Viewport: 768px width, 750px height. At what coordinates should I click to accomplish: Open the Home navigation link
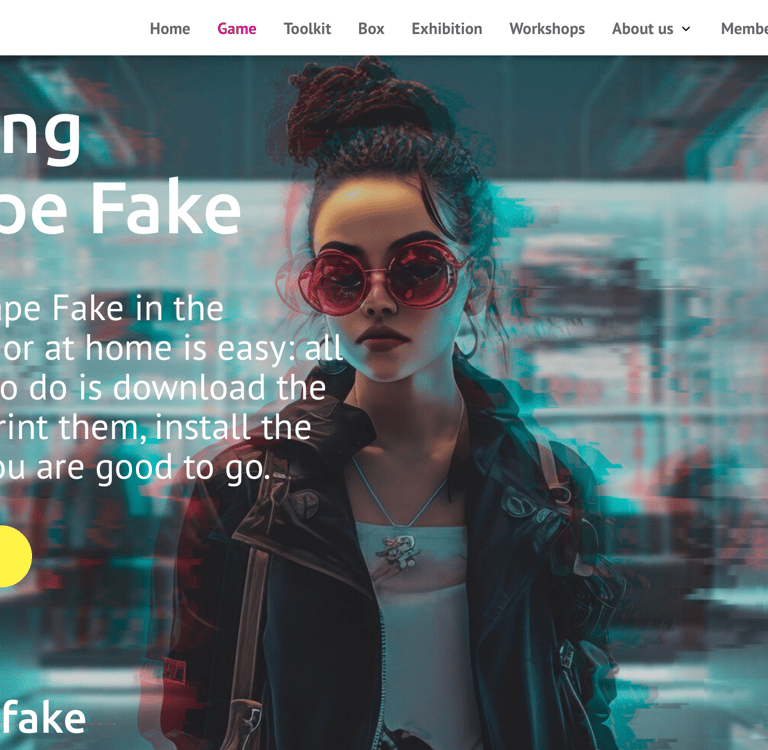(169, 29)
